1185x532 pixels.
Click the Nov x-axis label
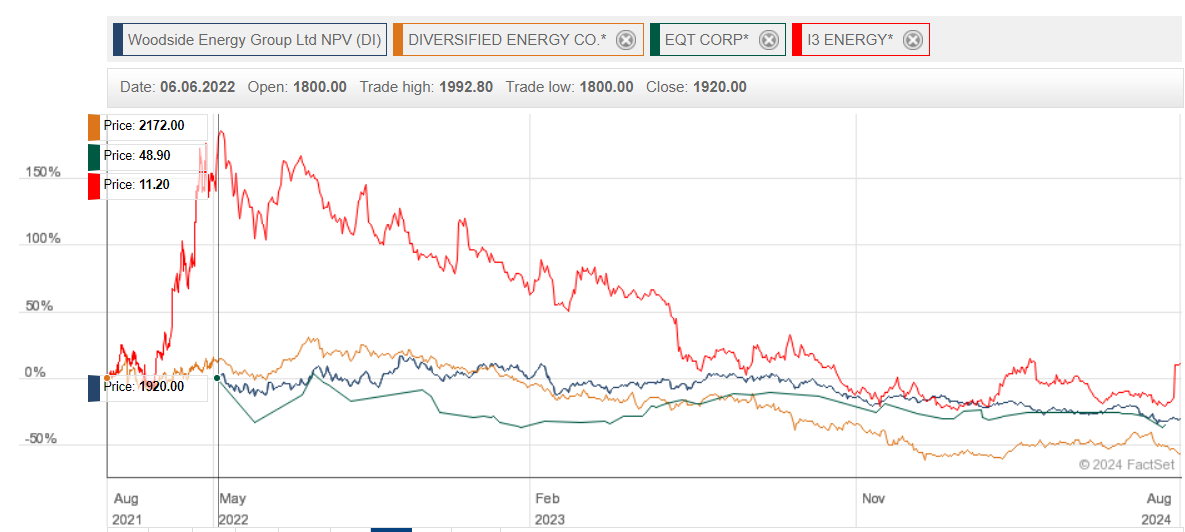point(873,499)
